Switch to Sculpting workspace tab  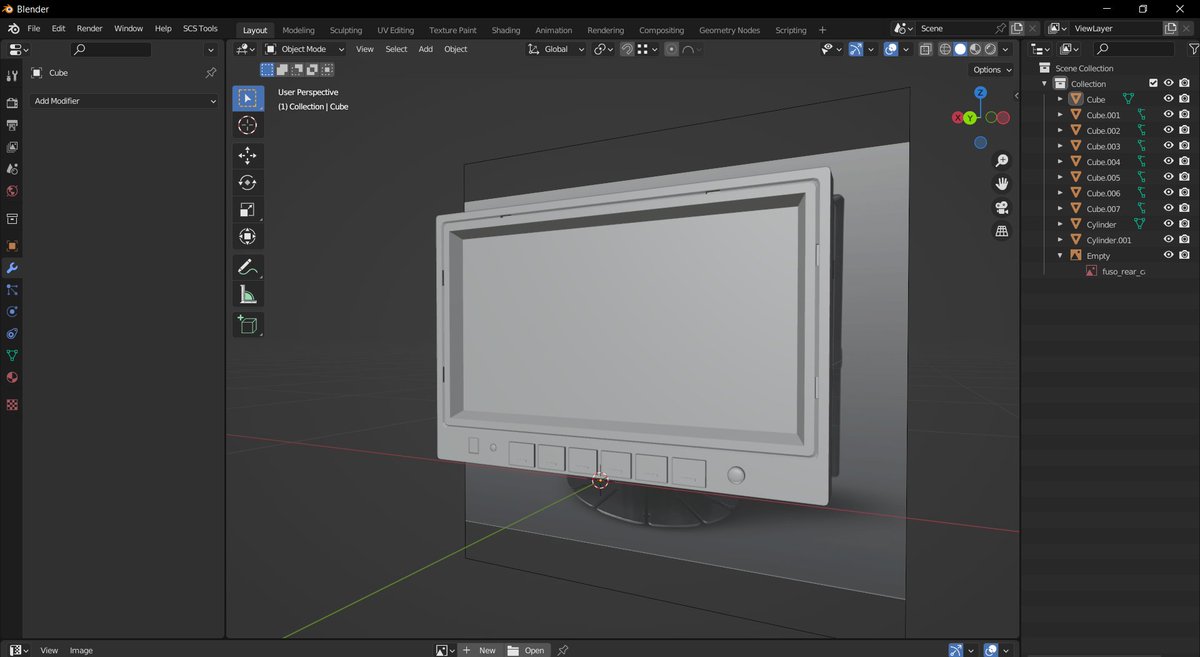[346, 30]
